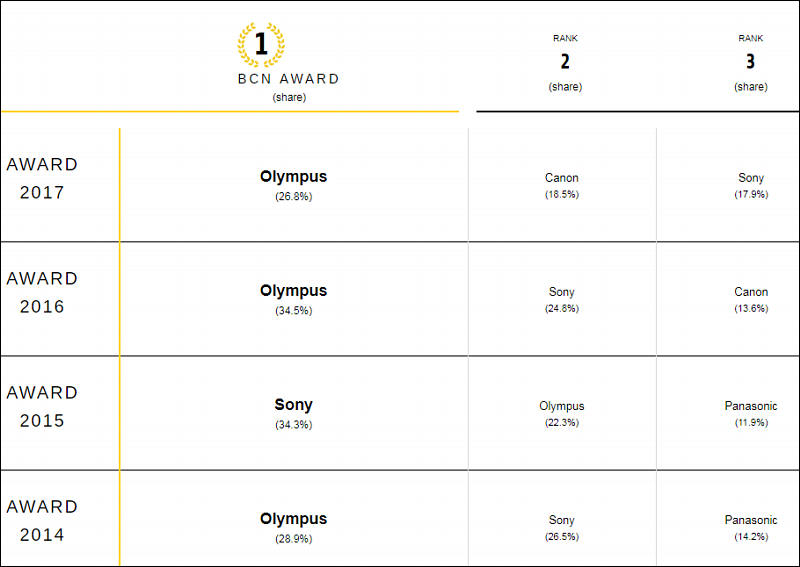The width and height of the screenshot is (800, 567).
Task: Select the AWARD 2017 row label
Action: click(42, 178)
